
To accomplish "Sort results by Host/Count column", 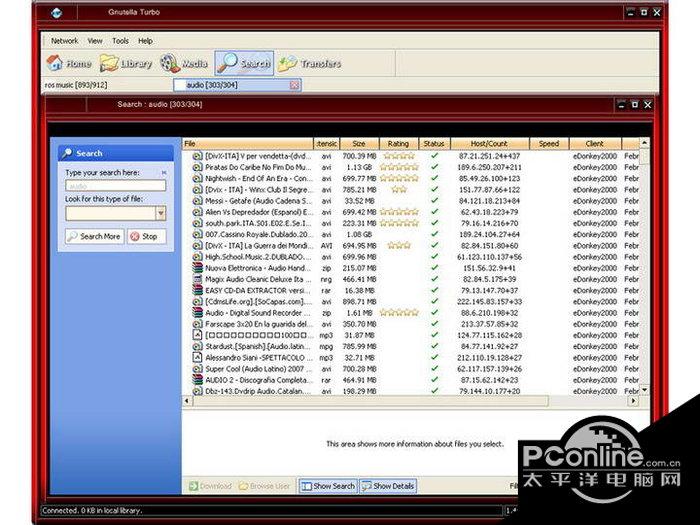I will click(x=489, y=143).
